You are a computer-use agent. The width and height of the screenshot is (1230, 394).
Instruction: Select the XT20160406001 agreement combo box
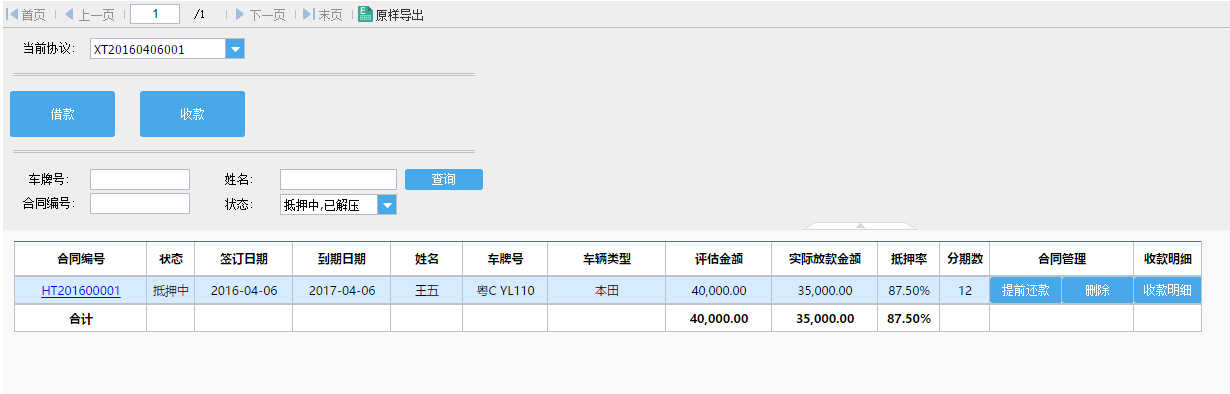tap(167, 49)
